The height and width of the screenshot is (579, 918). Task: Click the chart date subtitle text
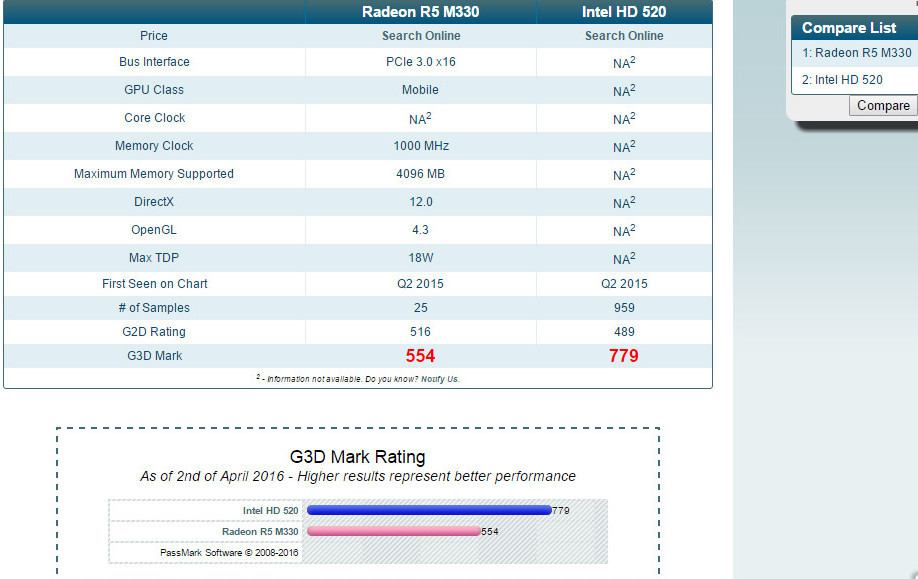click(358, 477)
